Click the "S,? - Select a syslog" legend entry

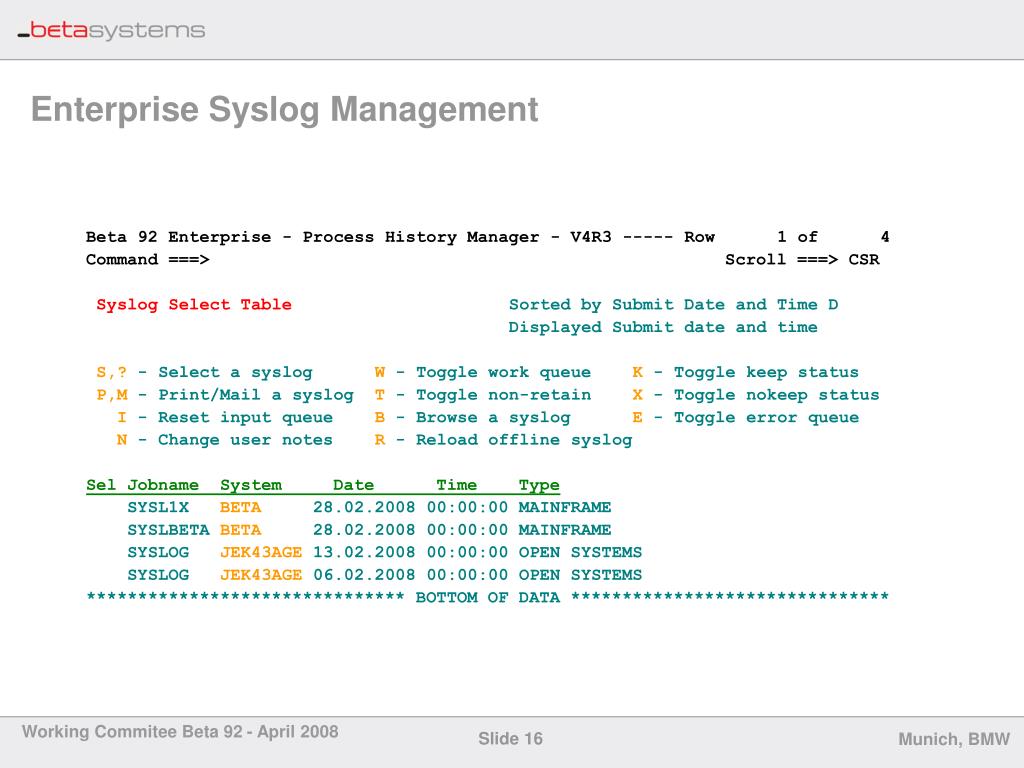point(204,372)
